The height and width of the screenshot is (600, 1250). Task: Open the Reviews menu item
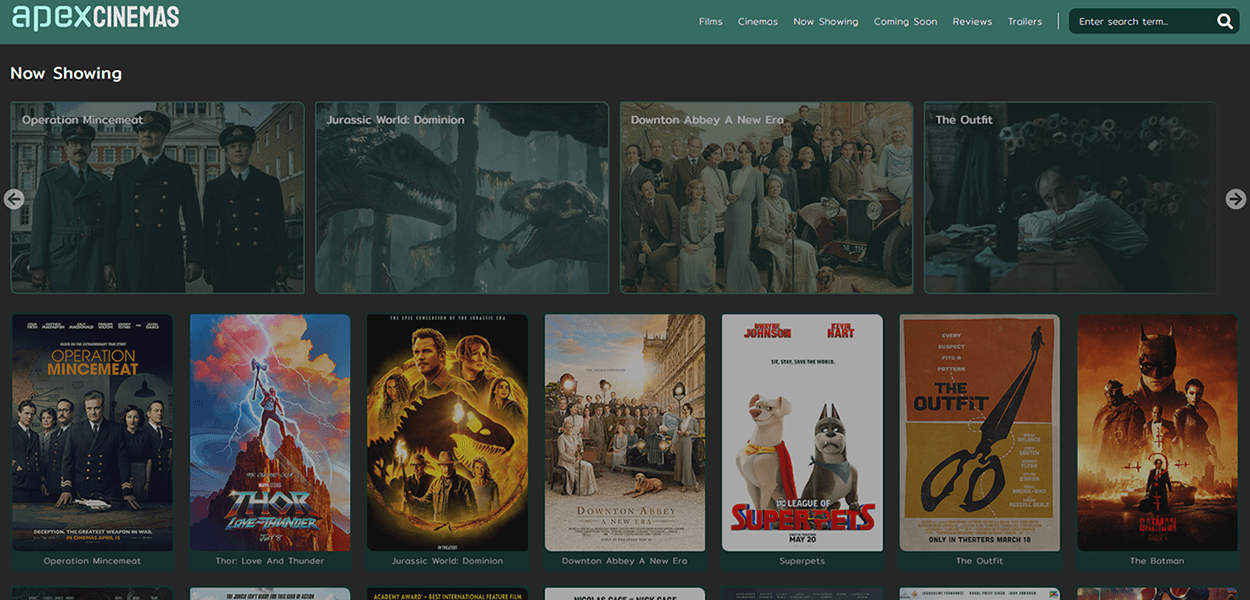coord(972,22)
